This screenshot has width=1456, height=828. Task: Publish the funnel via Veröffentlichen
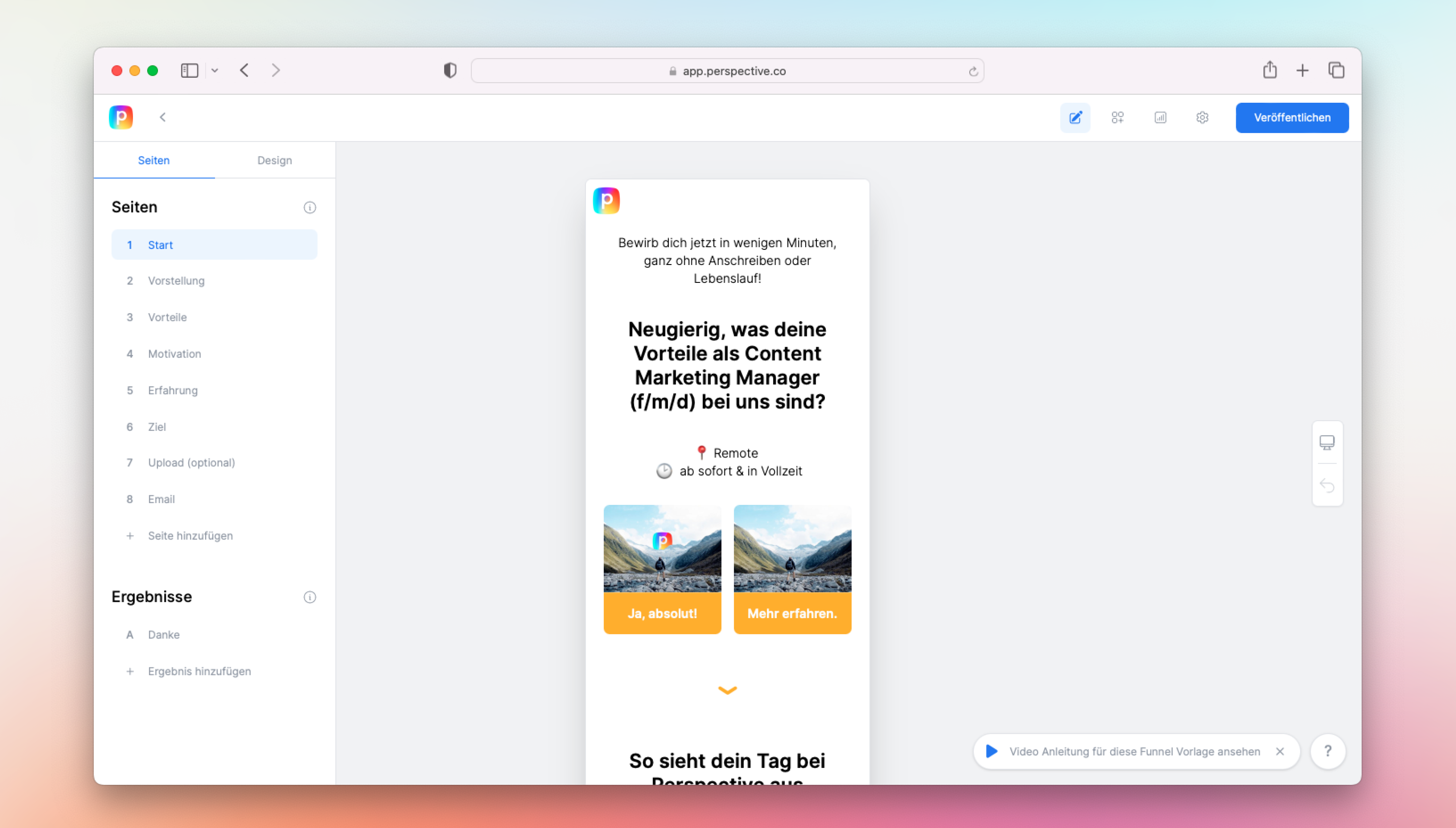click(x=1292, y=117)
